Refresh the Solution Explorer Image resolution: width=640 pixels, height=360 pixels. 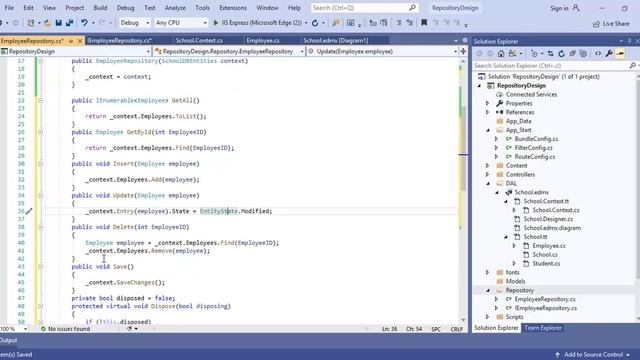click(562, 53)
